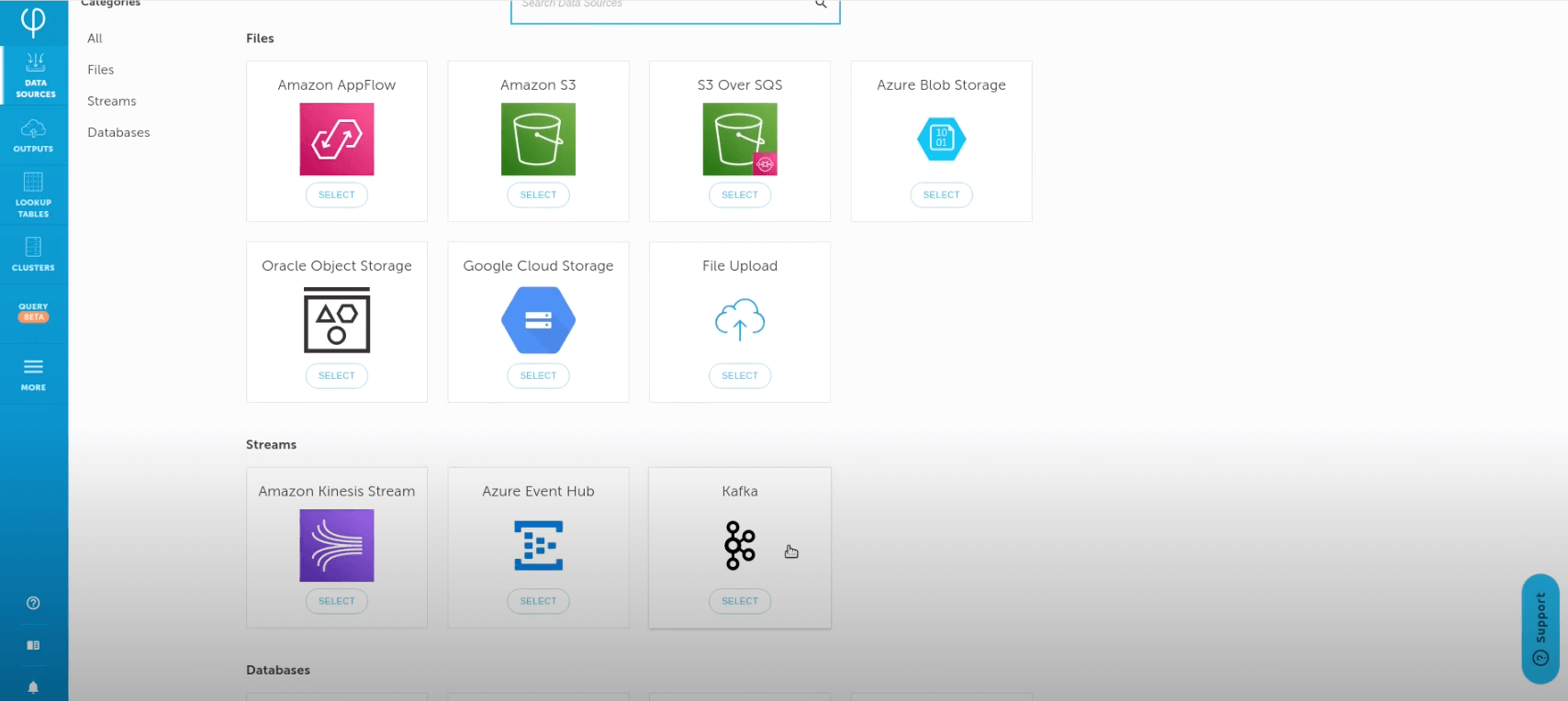This screenshot has width=1568, height=701.
Task: Go to Outputs in the sidebar
Action: coord(34,136)
